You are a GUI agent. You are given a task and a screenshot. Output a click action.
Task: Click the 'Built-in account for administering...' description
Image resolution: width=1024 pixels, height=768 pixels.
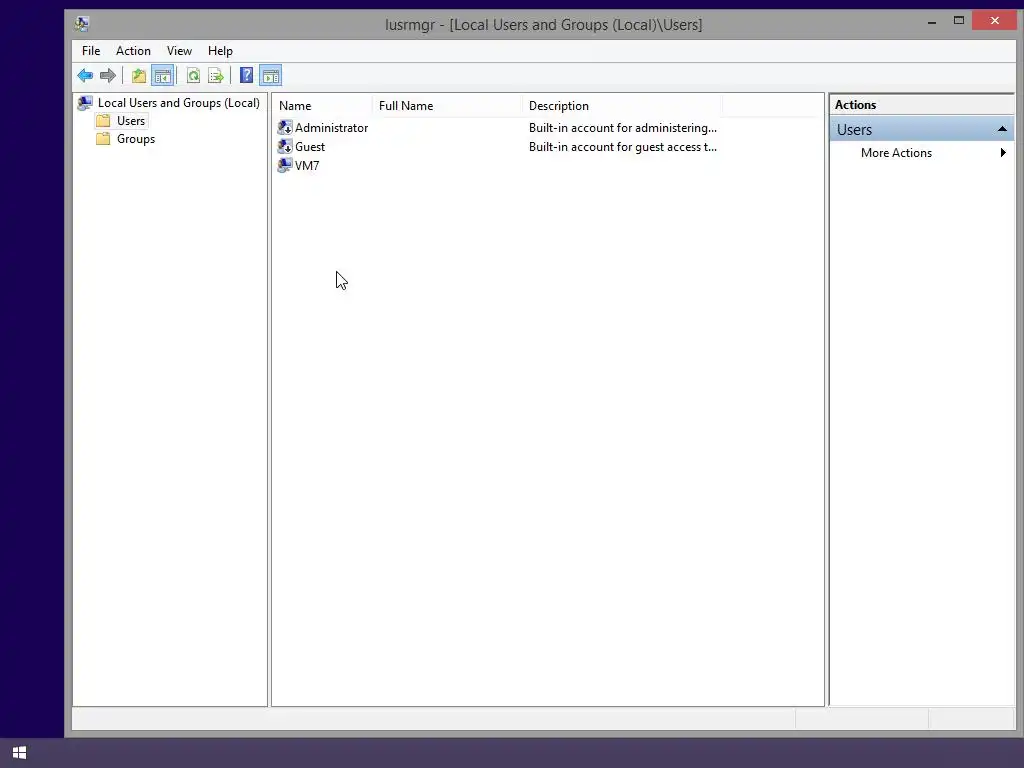point(622,127)
